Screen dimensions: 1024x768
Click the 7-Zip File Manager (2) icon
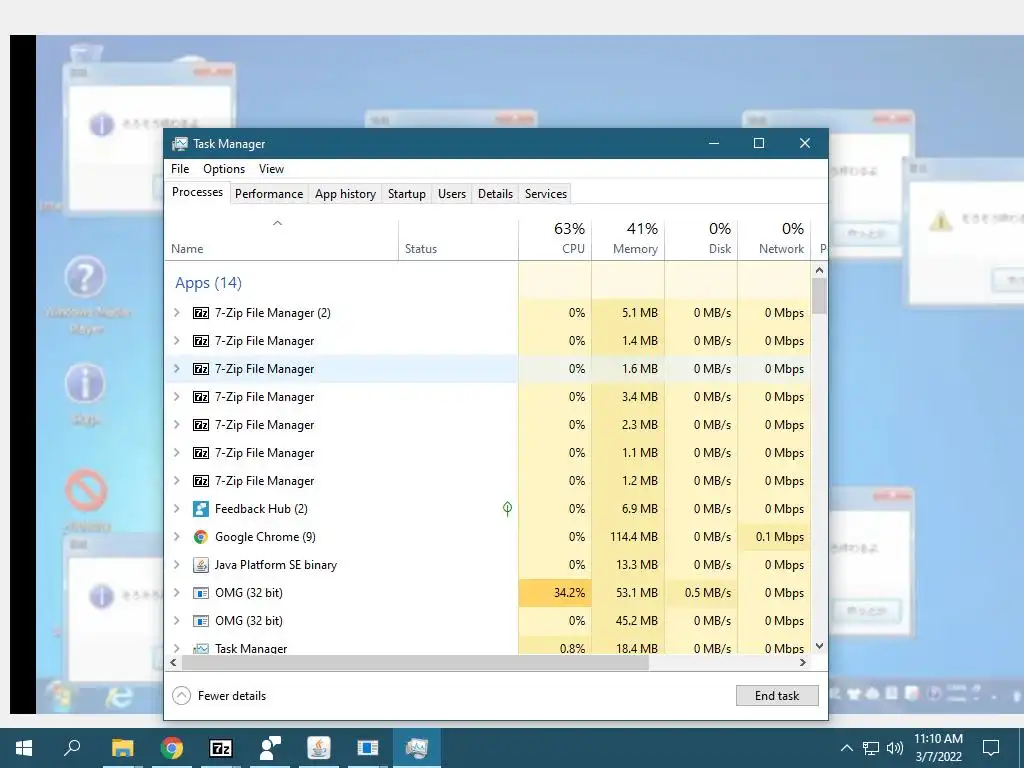tap(200, 313)
